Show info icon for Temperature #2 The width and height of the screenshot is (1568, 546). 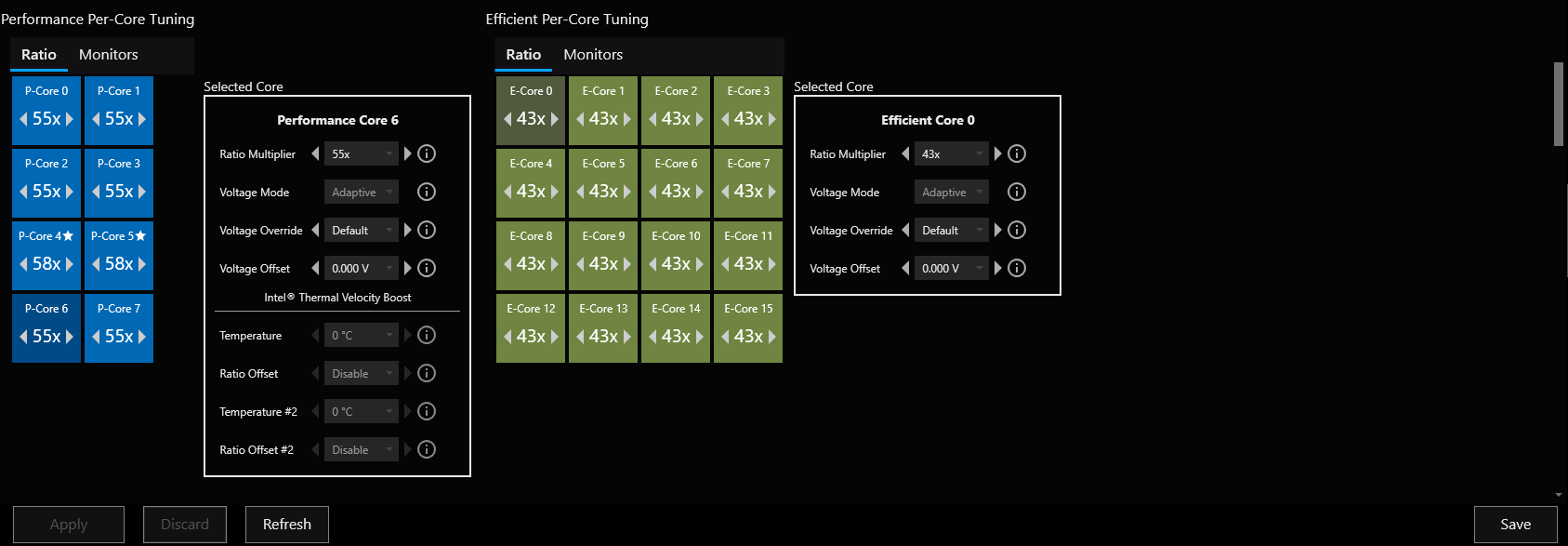(427, 411)
